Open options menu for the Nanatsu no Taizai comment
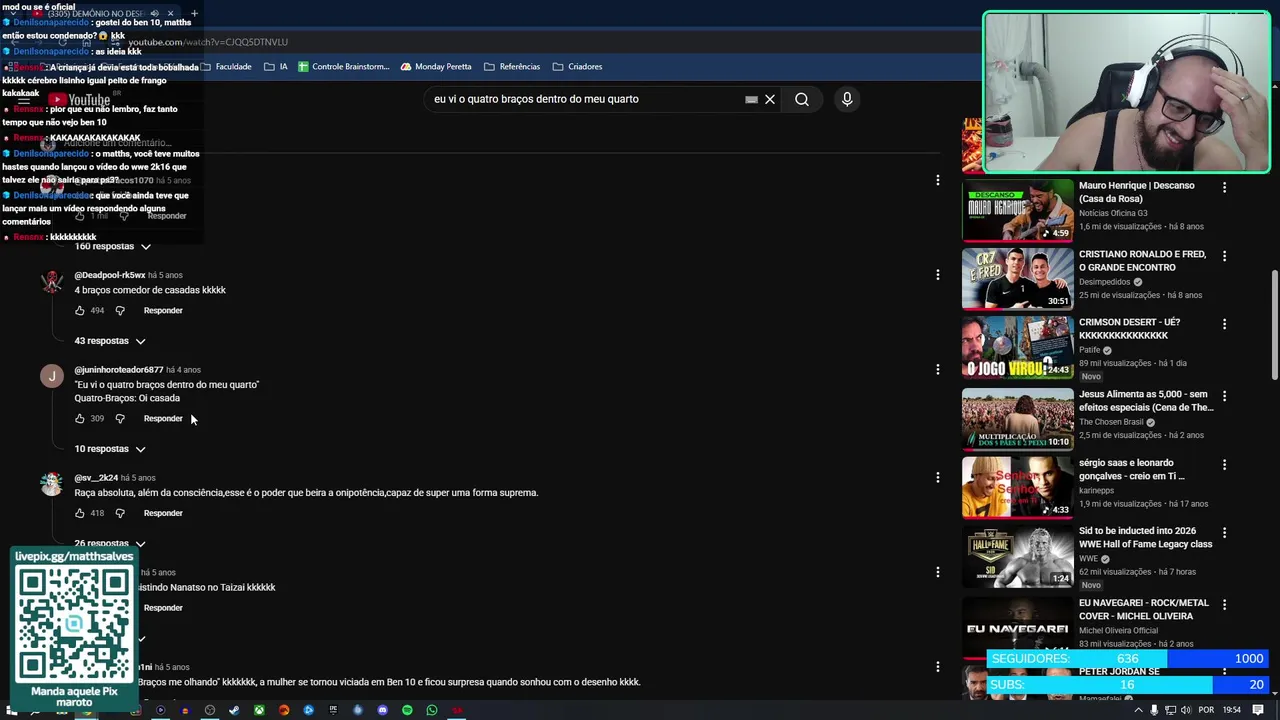Screen dimensions: 1280x720 click(937, 572)
